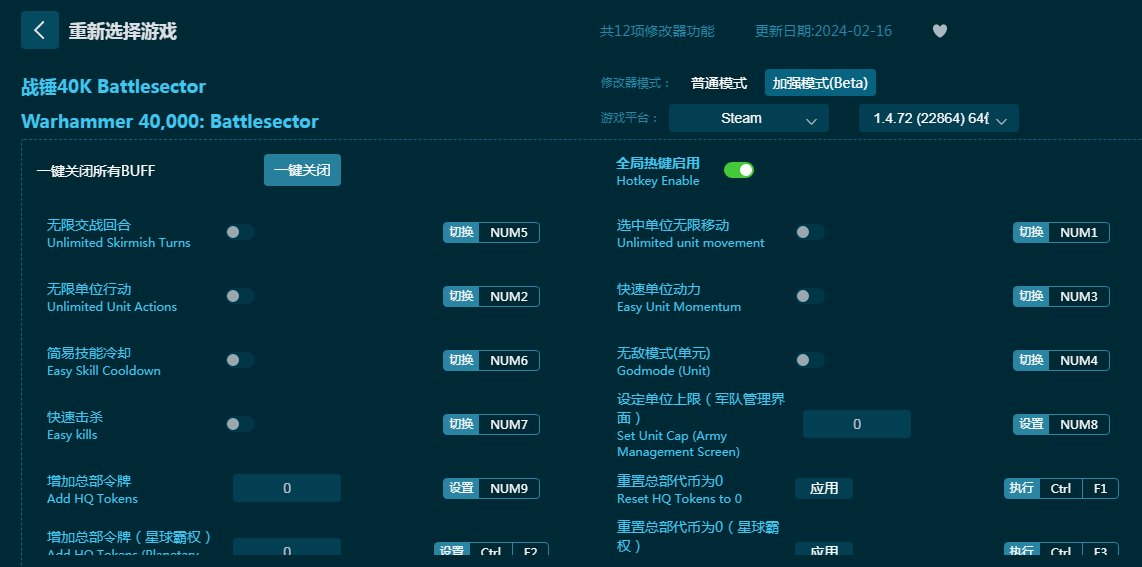Click the NUM1 hotkey box
The image size is (1142, 567).
[1079, 233]
